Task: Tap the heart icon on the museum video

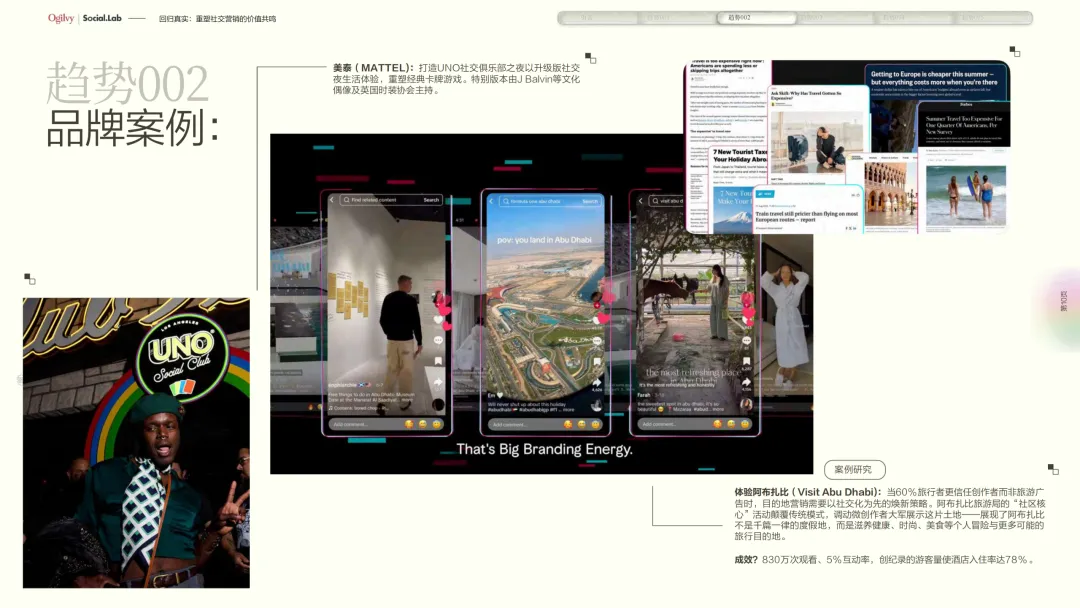Action: tap(438, 319)
